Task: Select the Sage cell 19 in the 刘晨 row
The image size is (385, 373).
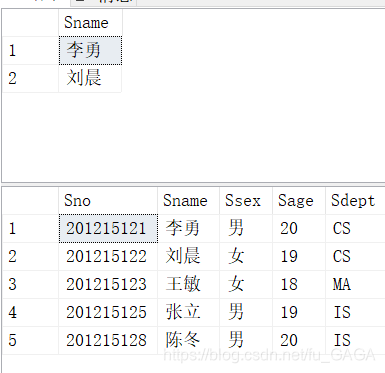Action: pyautogui.click(x=299, y=256)
